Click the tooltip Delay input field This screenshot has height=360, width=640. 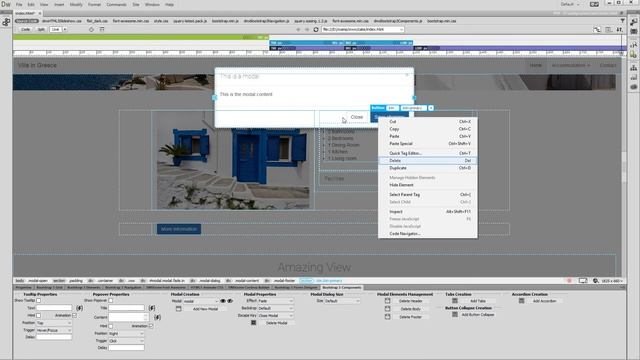54,337
